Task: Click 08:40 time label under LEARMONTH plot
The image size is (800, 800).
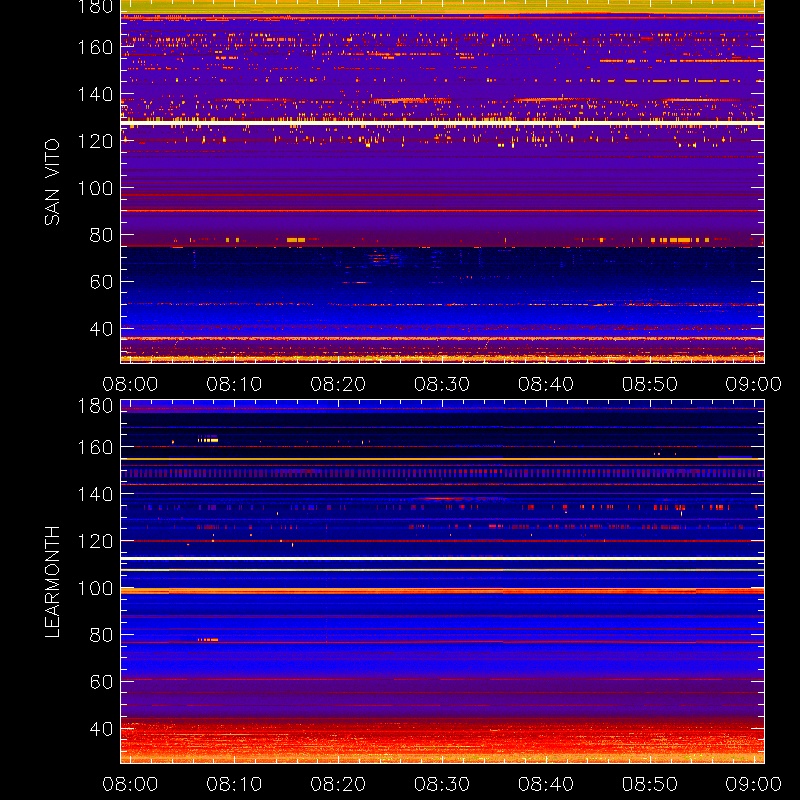Action: click(x=546, y=784)
